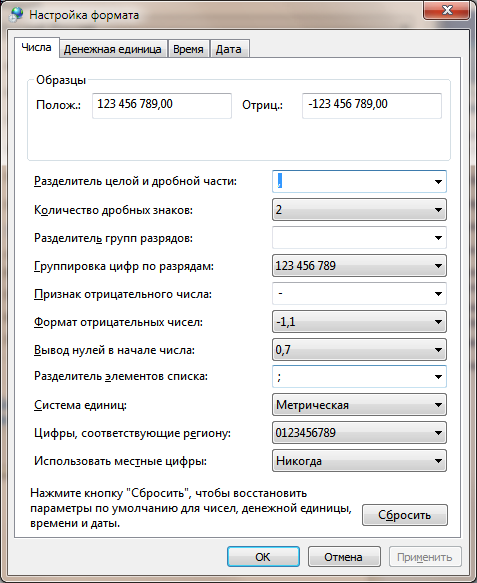Select the Числа tab
477x583 pixels.
(36, 48)
